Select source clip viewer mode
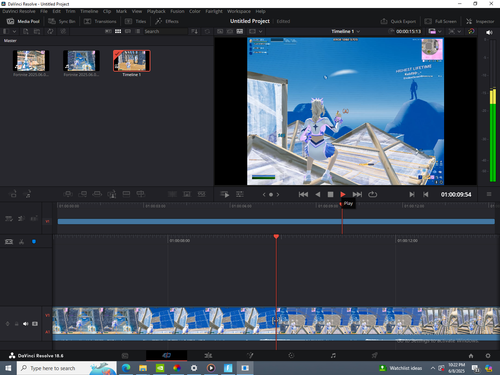500x375 pixels. pos(220,31)
